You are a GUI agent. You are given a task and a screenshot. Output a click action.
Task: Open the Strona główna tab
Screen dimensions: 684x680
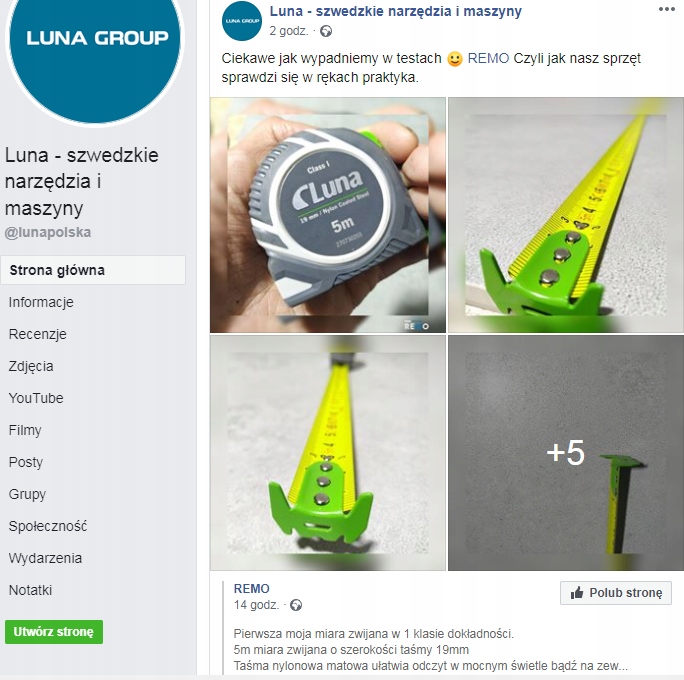point(93,270)
